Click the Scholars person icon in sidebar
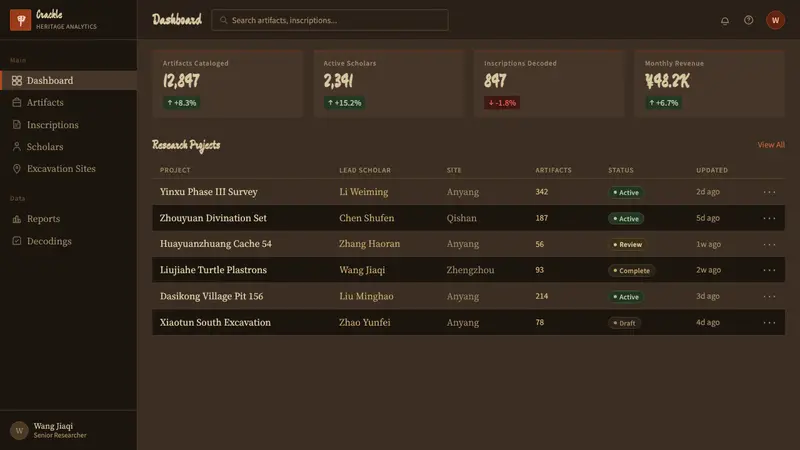The image size is (800, 450). 17,146
